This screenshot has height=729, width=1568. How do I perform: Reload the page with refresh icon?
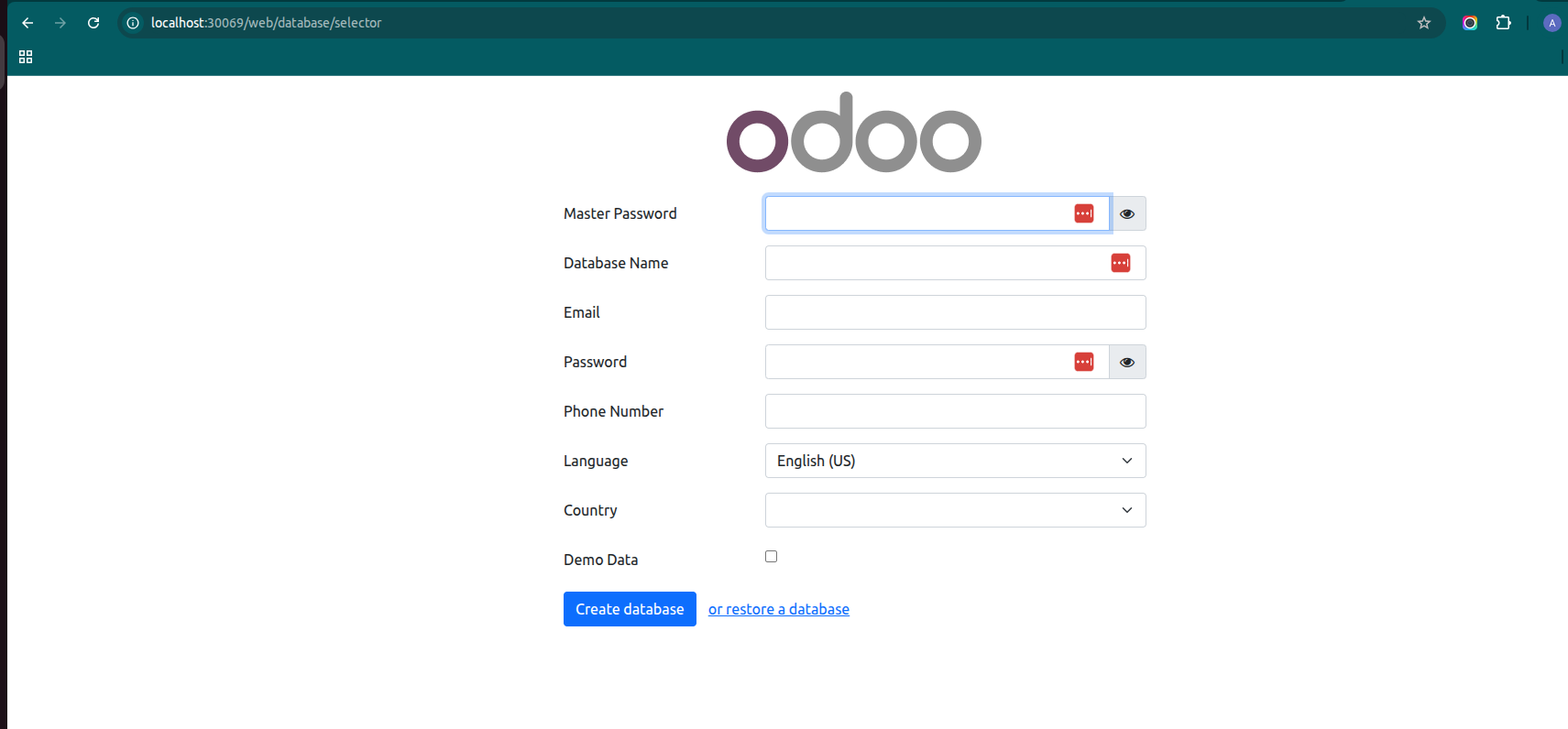pyautogui.click(x=93, y=23)
